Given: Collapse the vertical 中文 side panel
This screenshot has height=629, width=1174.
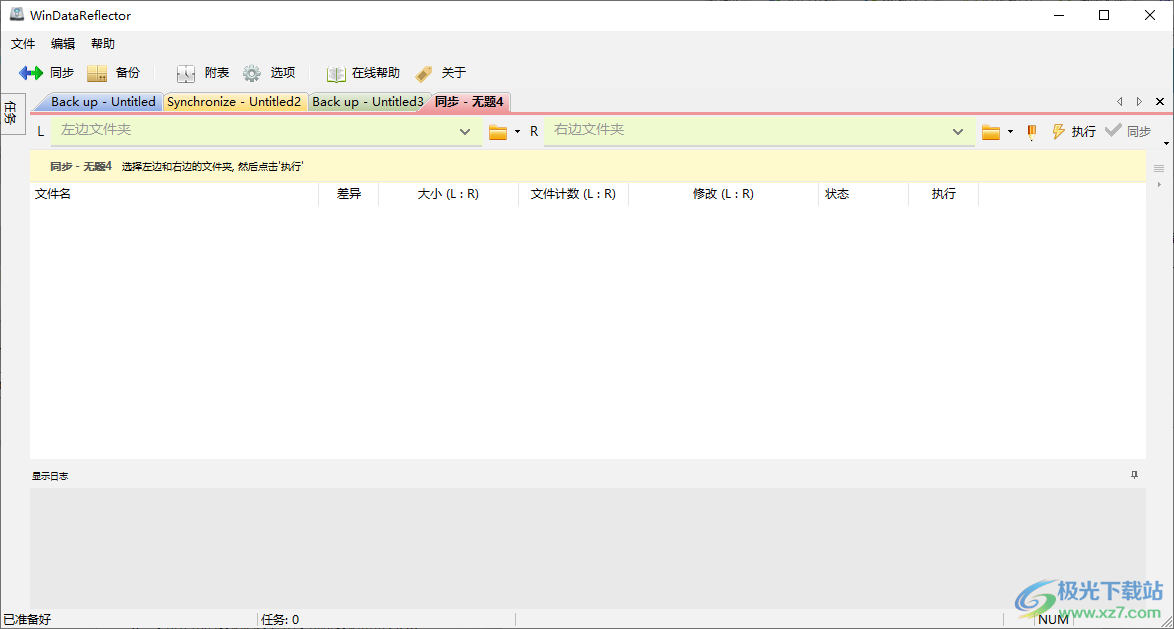Looking at the screenshot, I should tap(13, 113).
